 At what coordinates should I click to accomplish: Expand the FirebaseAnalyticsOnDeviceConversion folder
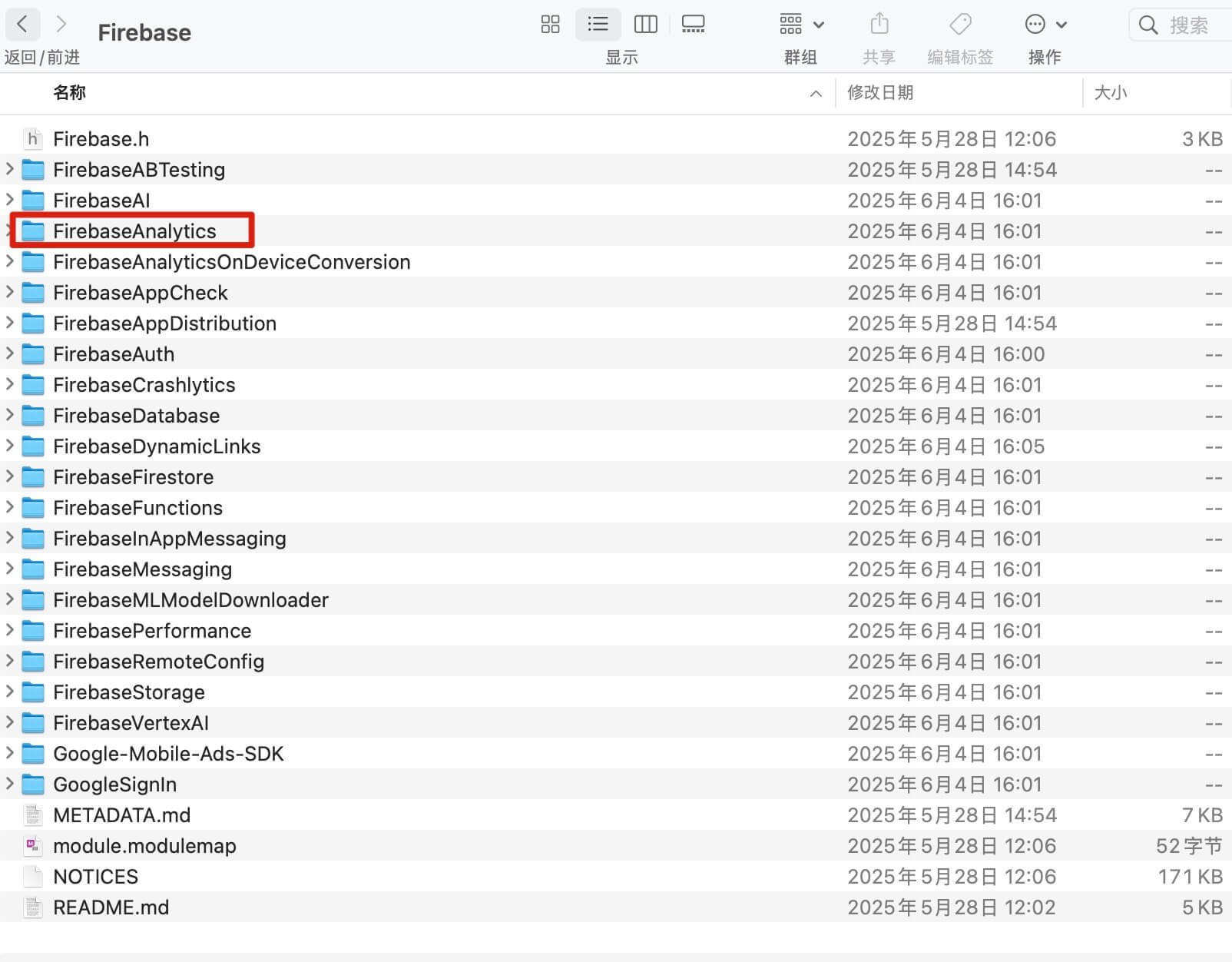10,261
